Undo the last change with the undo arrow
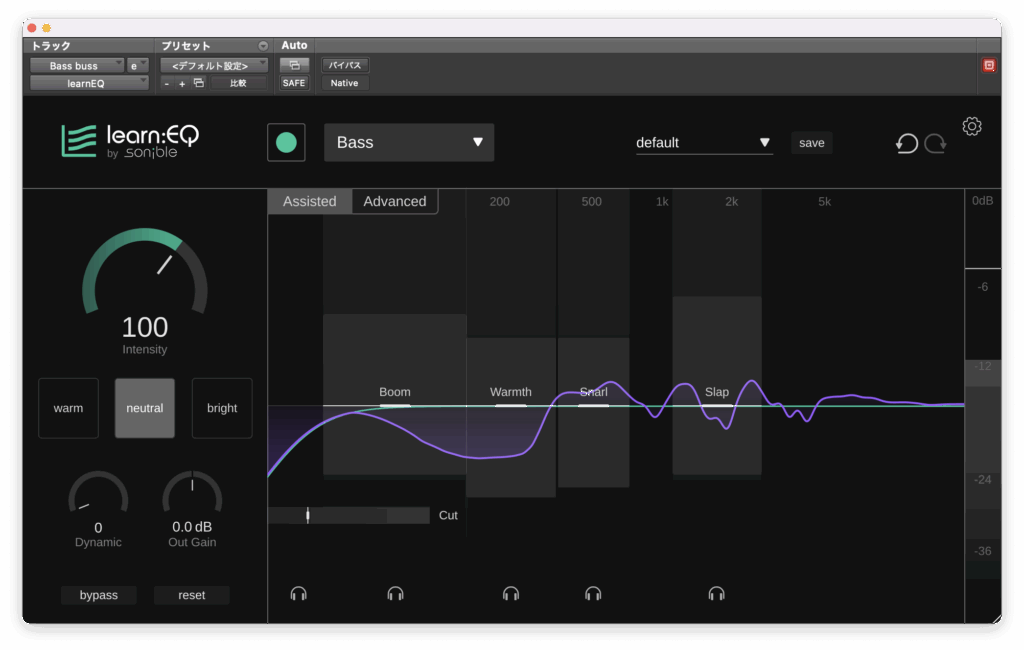This screenshot has height=650, width=1024. click(906, 143)
